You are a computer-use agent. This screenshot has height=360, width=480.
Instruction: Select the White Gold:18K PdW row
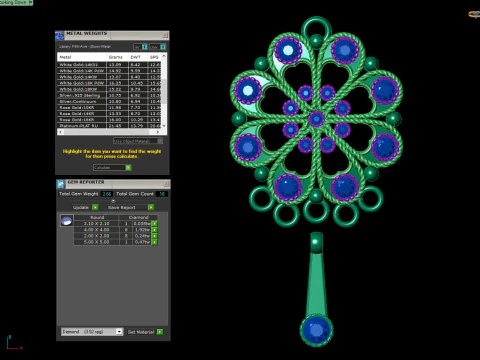109,83
